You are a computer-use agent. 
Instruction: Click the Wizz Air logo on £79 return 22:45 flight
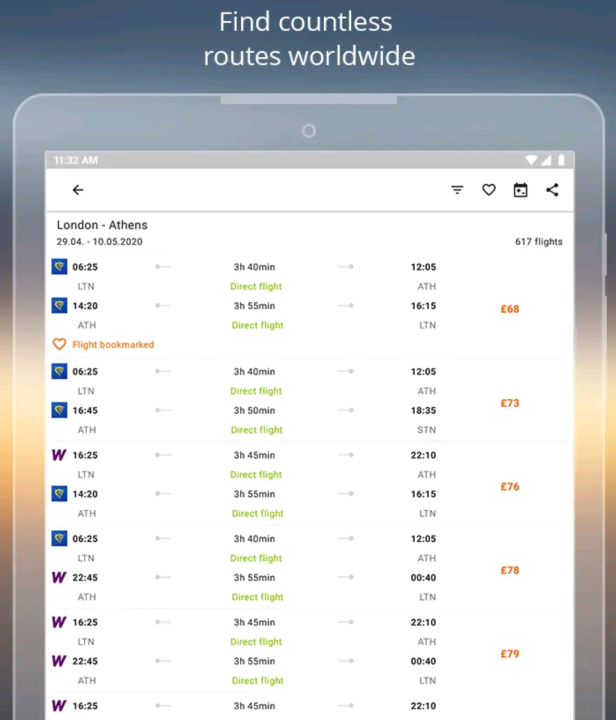[x=59, y=661]
